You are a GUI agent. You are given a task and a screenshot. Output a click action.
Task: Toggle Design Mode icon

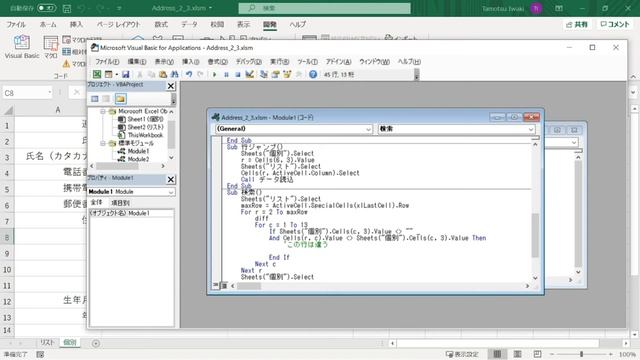point(249,74)
